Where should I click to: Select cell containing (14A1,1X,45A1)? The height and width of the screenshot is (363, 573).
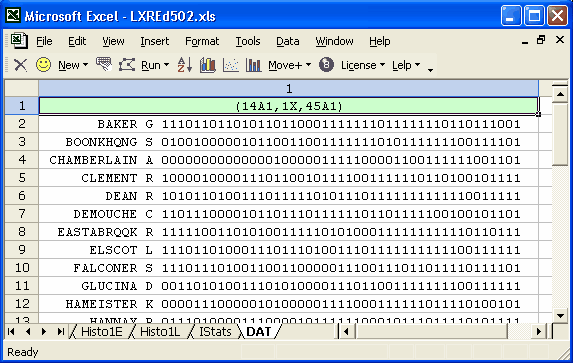pyautogui.click(x=288, y=106)
